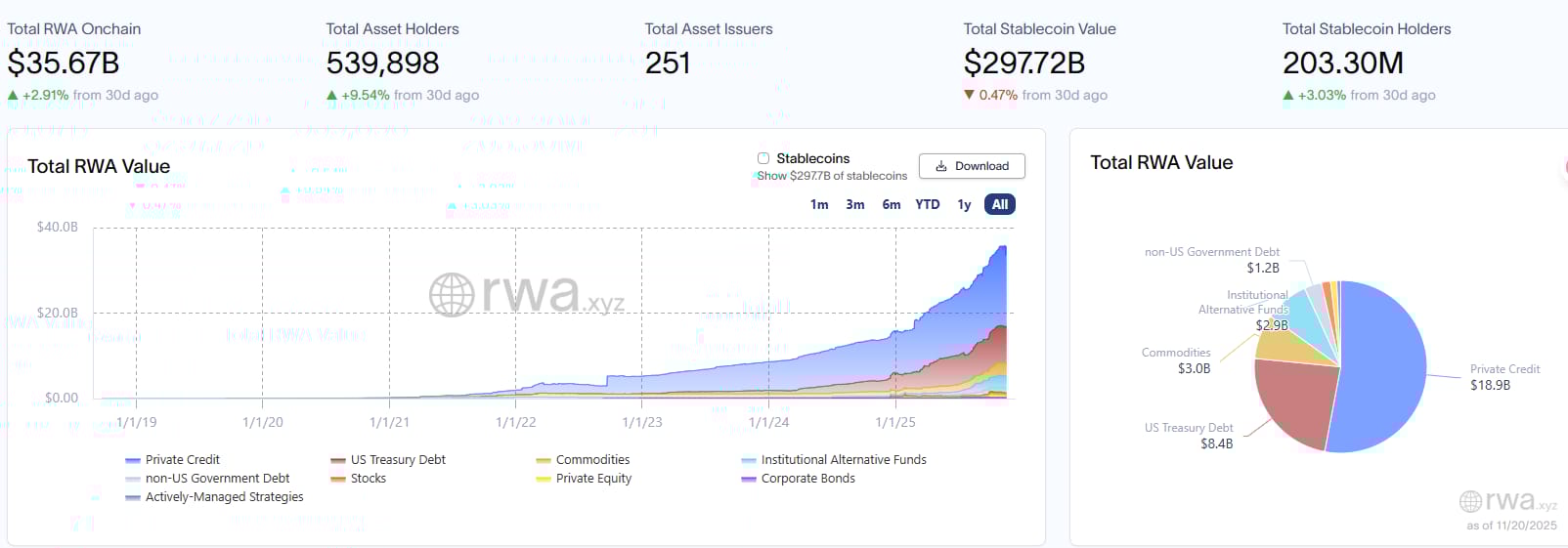Click the 'as of 11/20/2025' date text
Viewport: 1568px width, 548px height.
(x=1511, y=526)
